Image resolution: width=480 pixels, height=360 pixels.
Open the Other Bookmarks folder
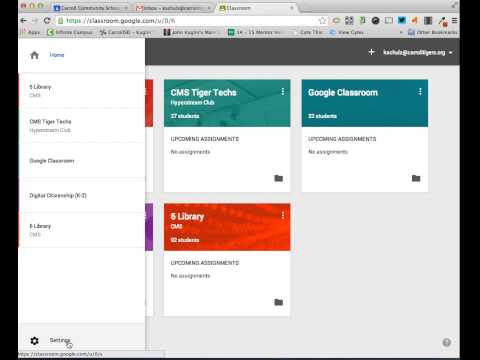point(433,32)
